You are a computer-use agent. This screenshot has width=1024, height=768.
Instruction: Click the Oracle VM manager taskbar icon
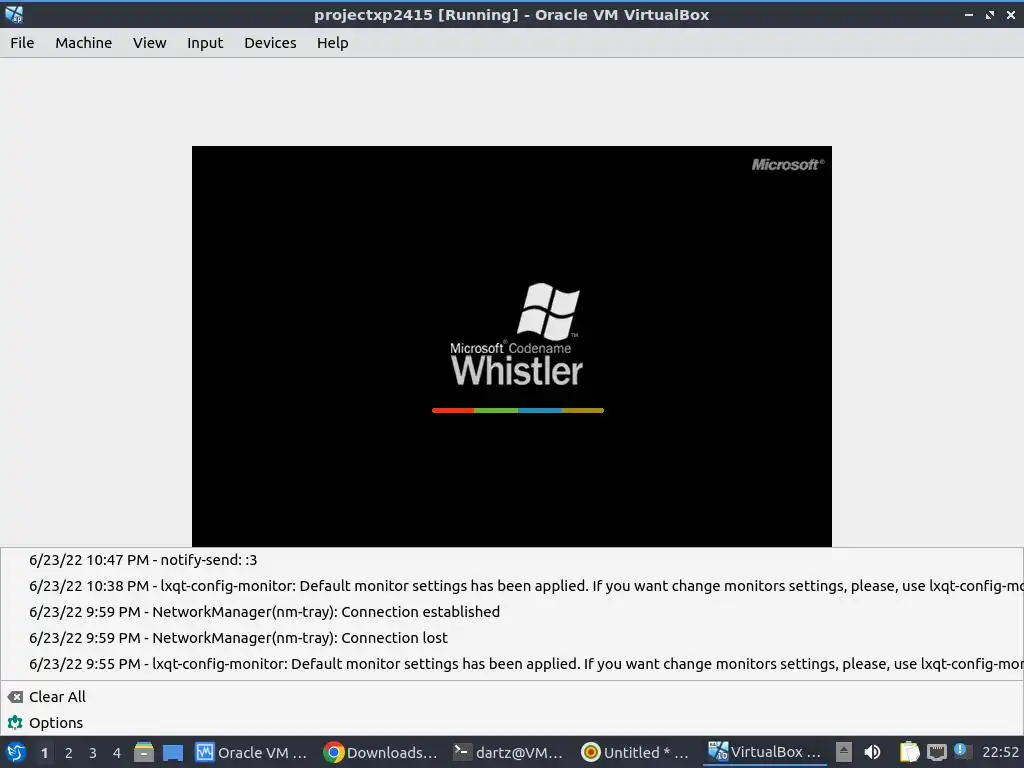point(204,752)
